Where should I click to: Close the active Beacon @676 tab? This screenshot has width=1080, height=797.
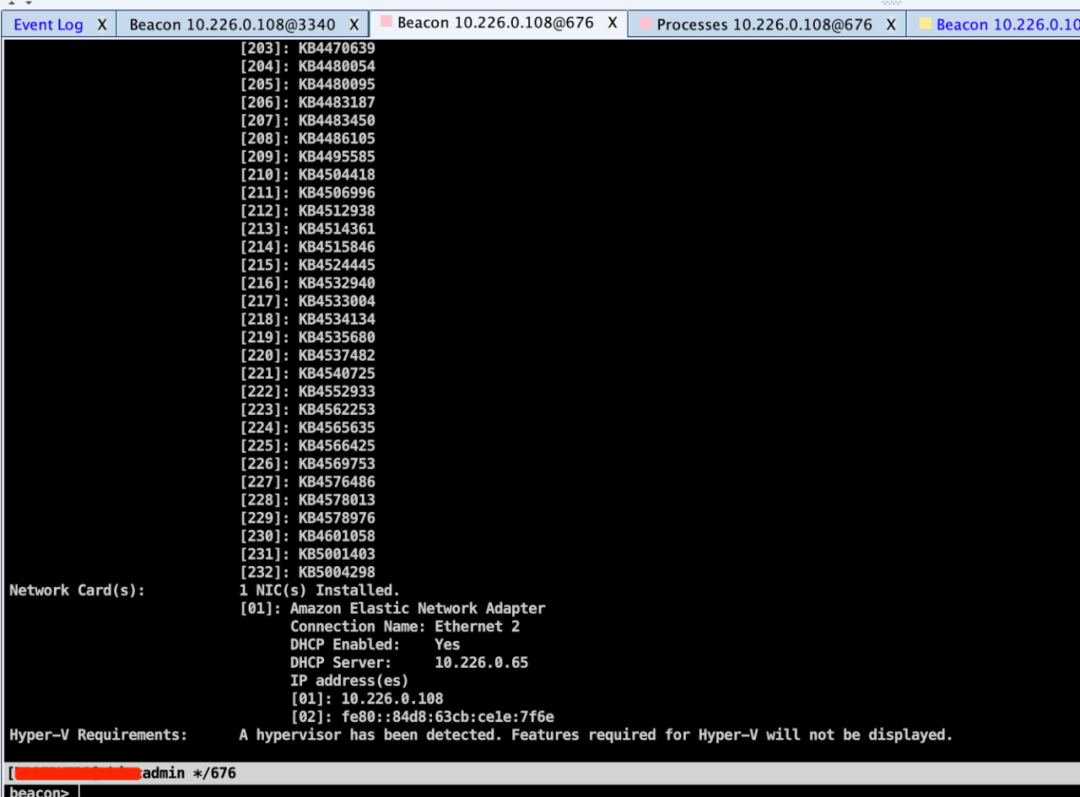[613, 22]
